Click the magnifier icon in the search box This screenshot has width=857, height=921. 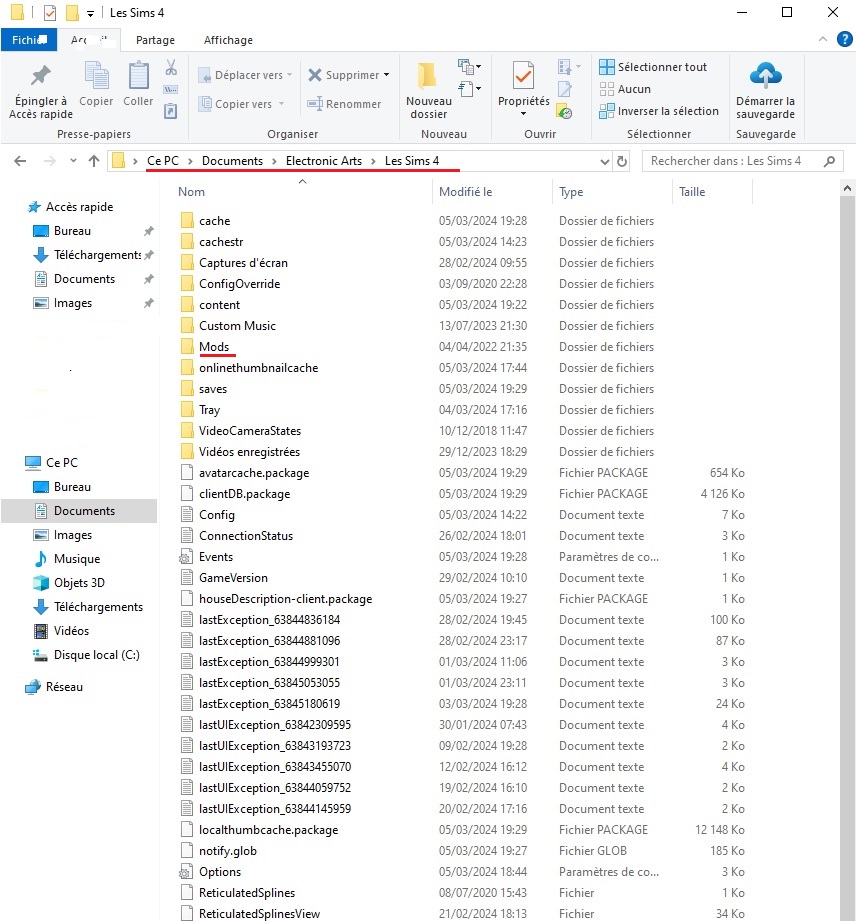pos(829,161)
